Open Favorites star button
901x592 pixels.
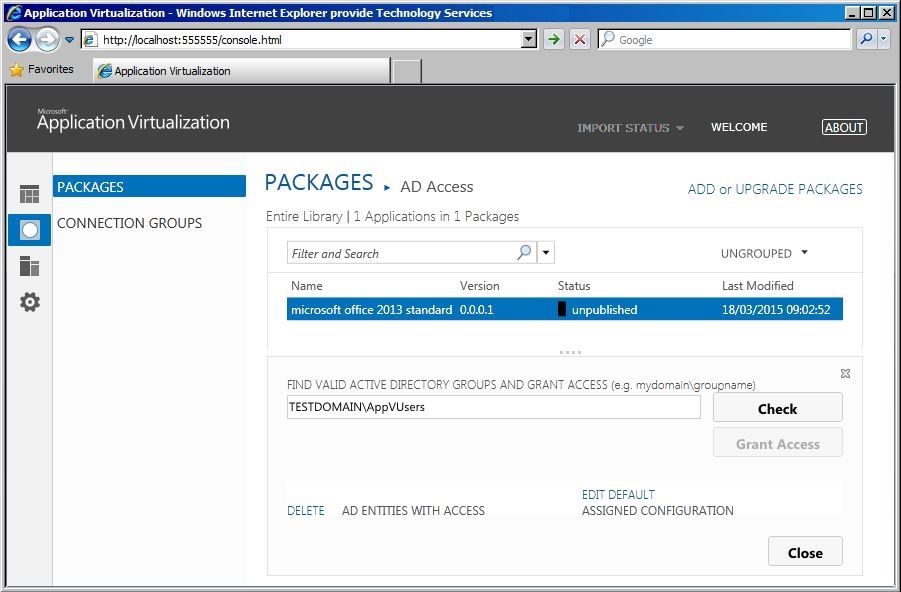coord(41,70)
